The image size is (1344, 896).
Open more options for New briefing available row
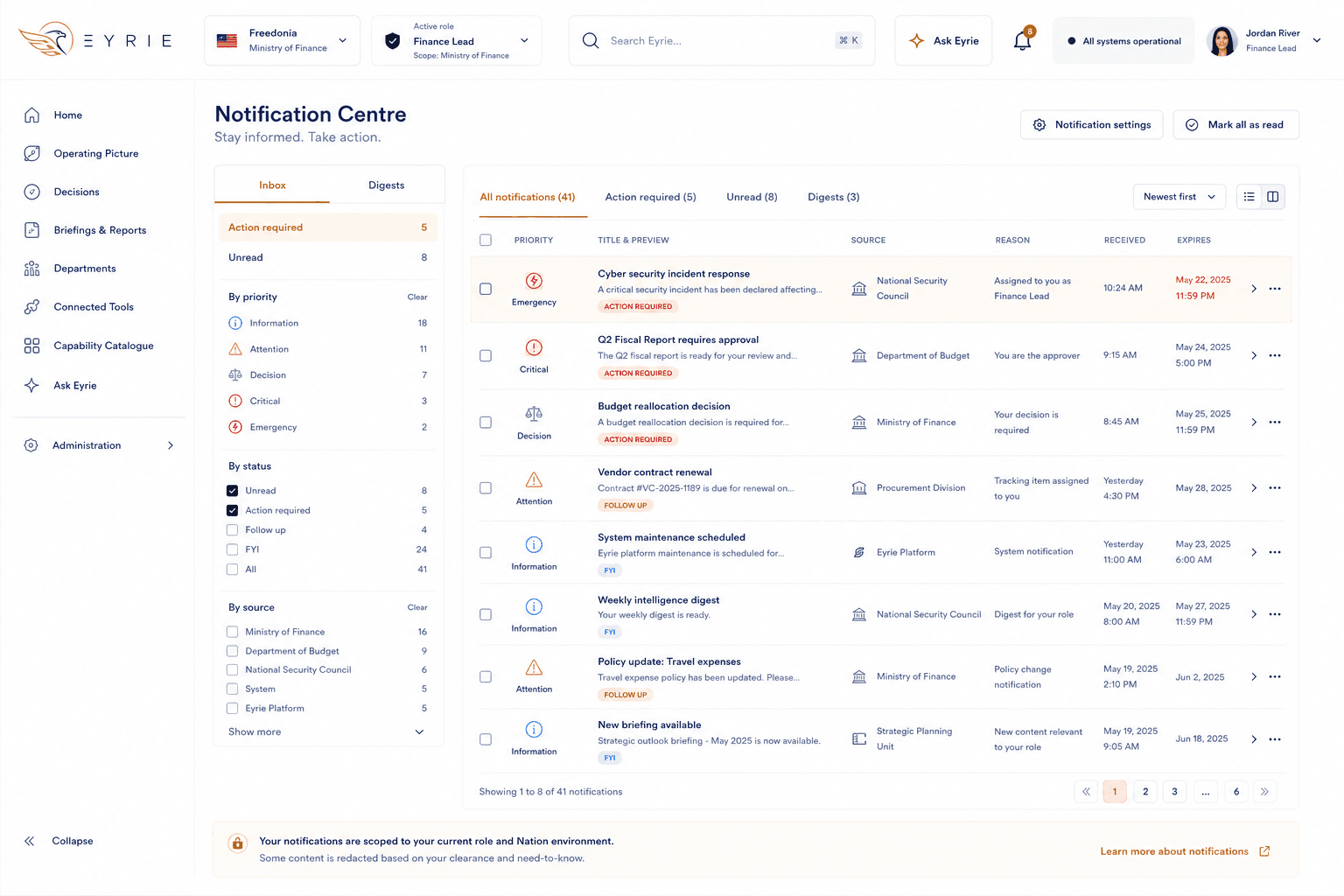1275,739
